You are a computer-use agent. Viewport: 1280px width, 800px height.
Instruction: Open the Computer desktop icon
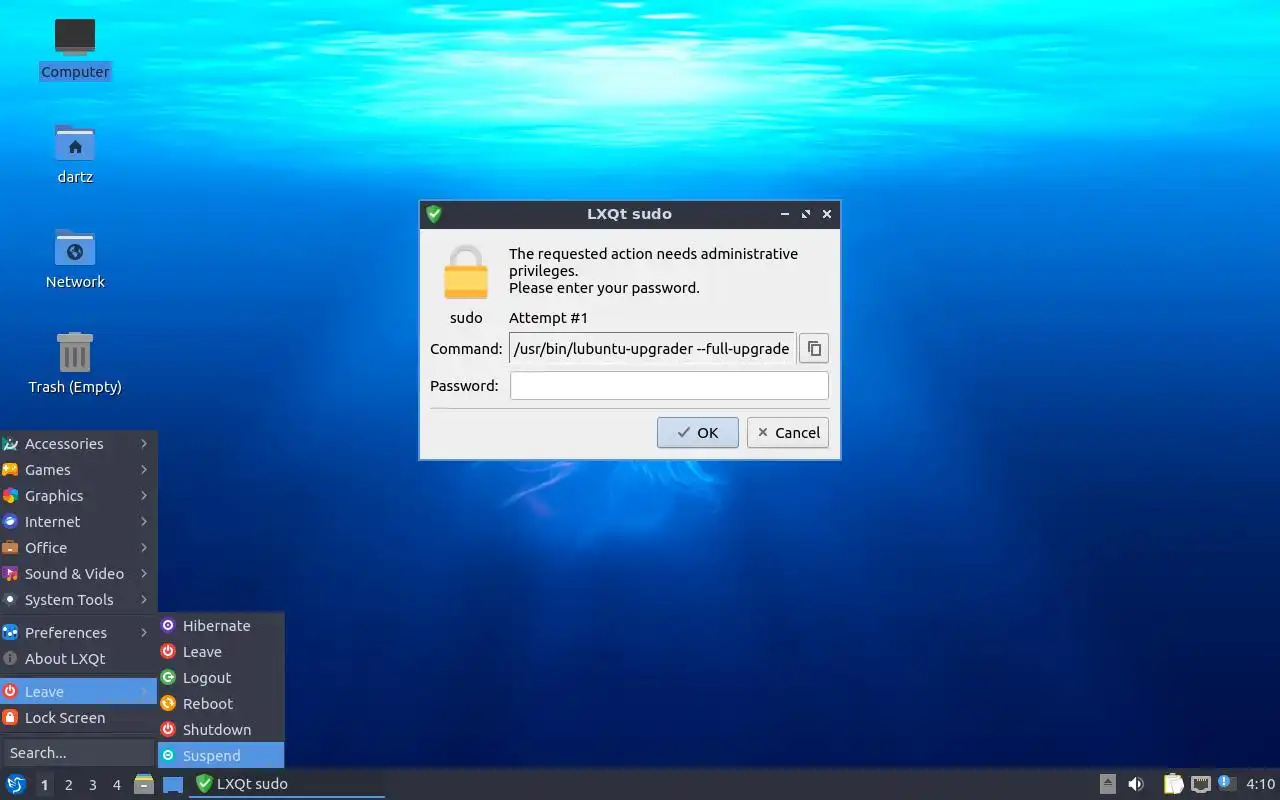pyautogui.click(x=75, y=48)
